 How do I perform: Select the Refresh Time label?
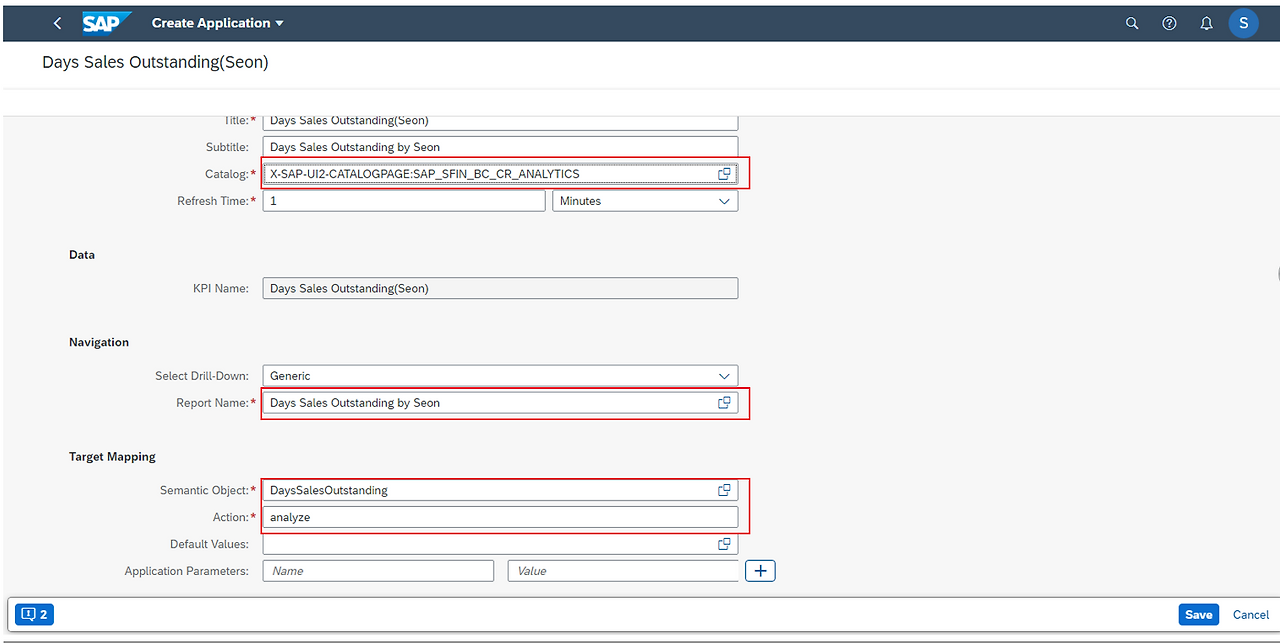point(213,201)
